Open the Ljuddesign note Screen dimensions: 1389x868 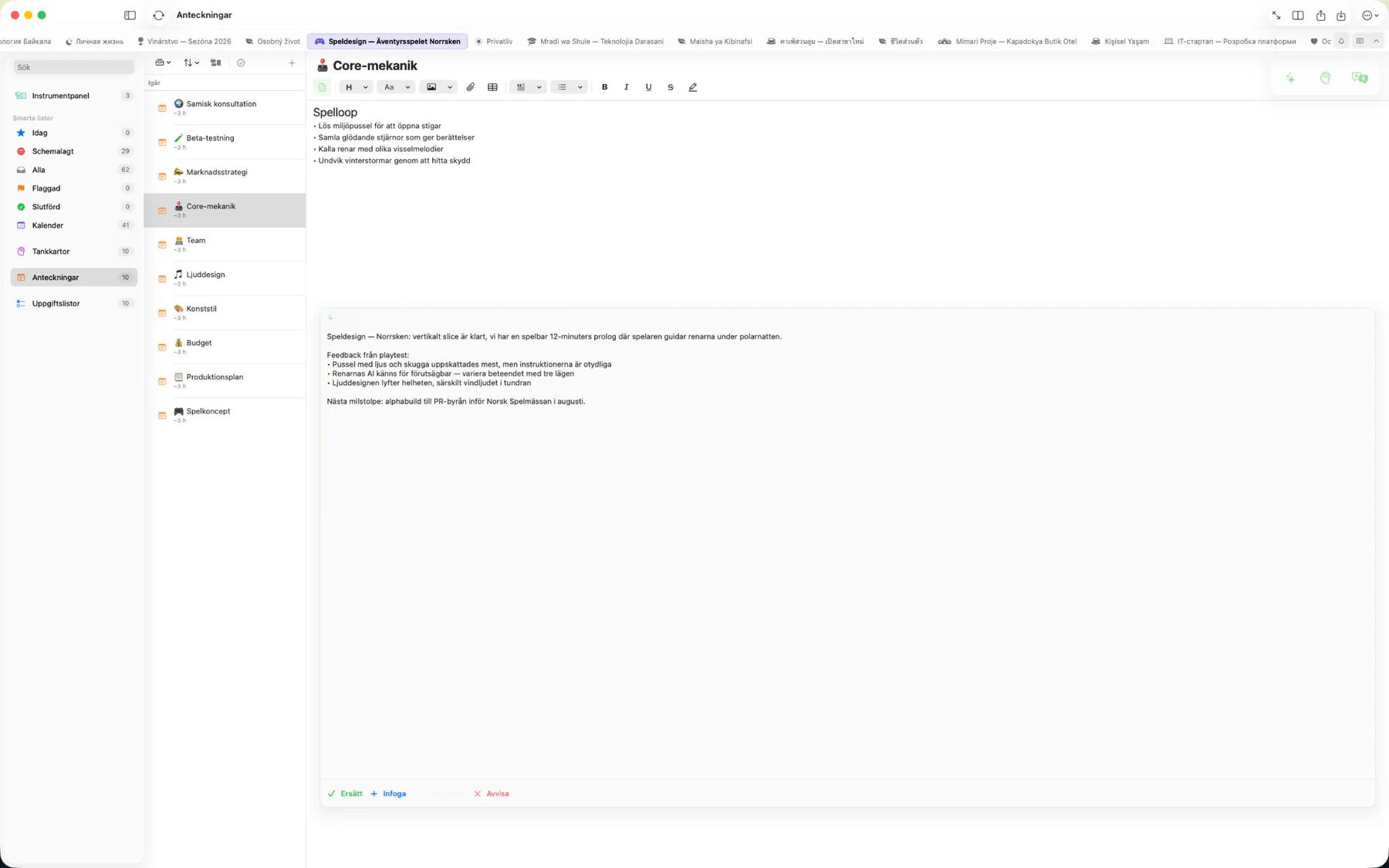225,279
